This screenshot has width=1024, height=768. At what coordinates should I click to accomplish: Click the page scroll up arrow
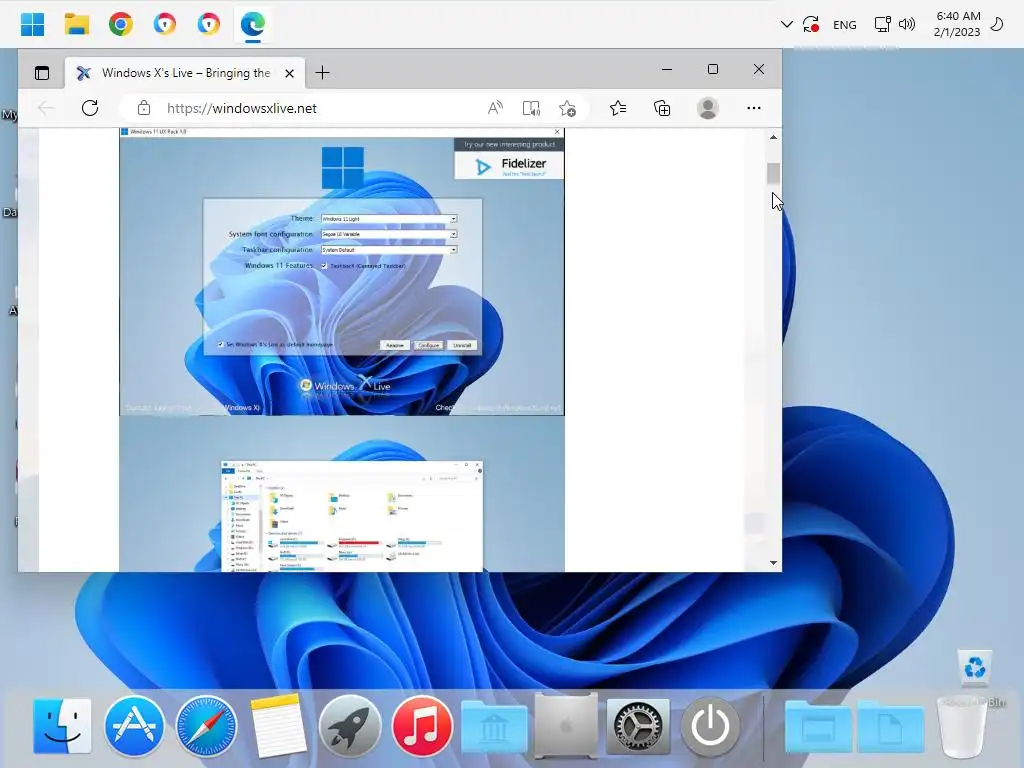pos(773,137)
